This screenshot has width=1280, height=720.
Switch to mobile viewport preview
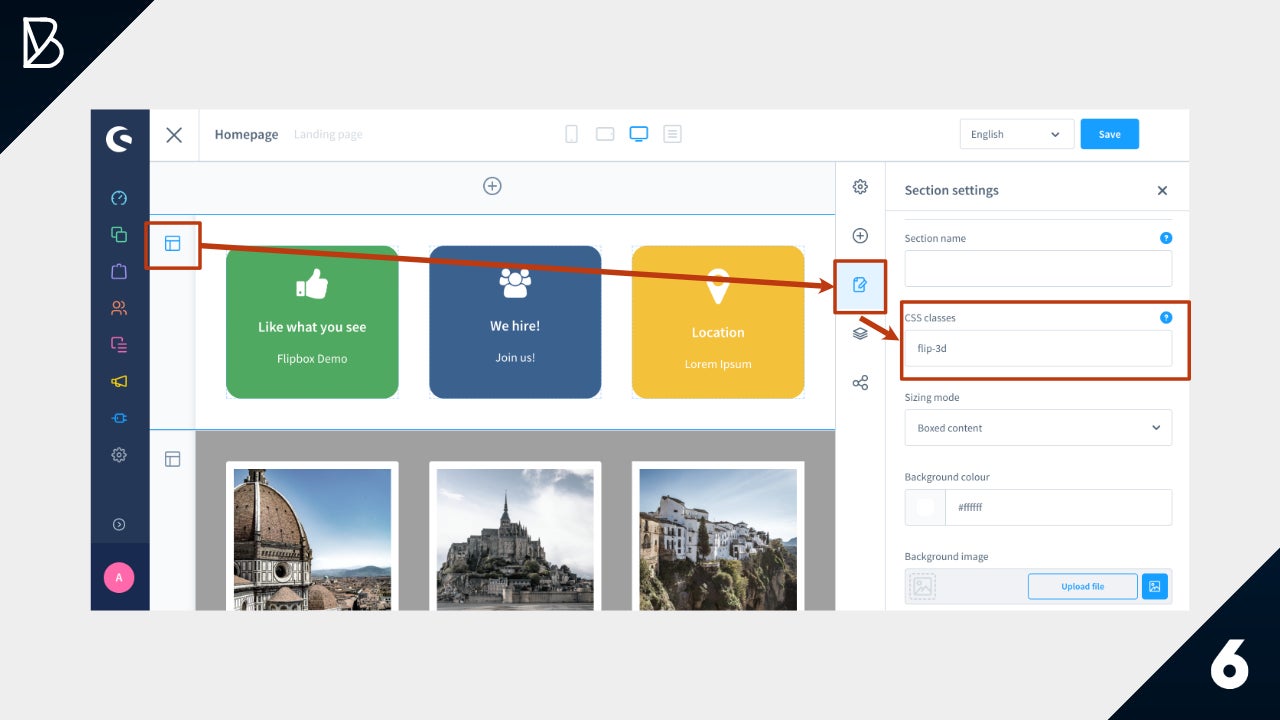(x=571, y=134)
